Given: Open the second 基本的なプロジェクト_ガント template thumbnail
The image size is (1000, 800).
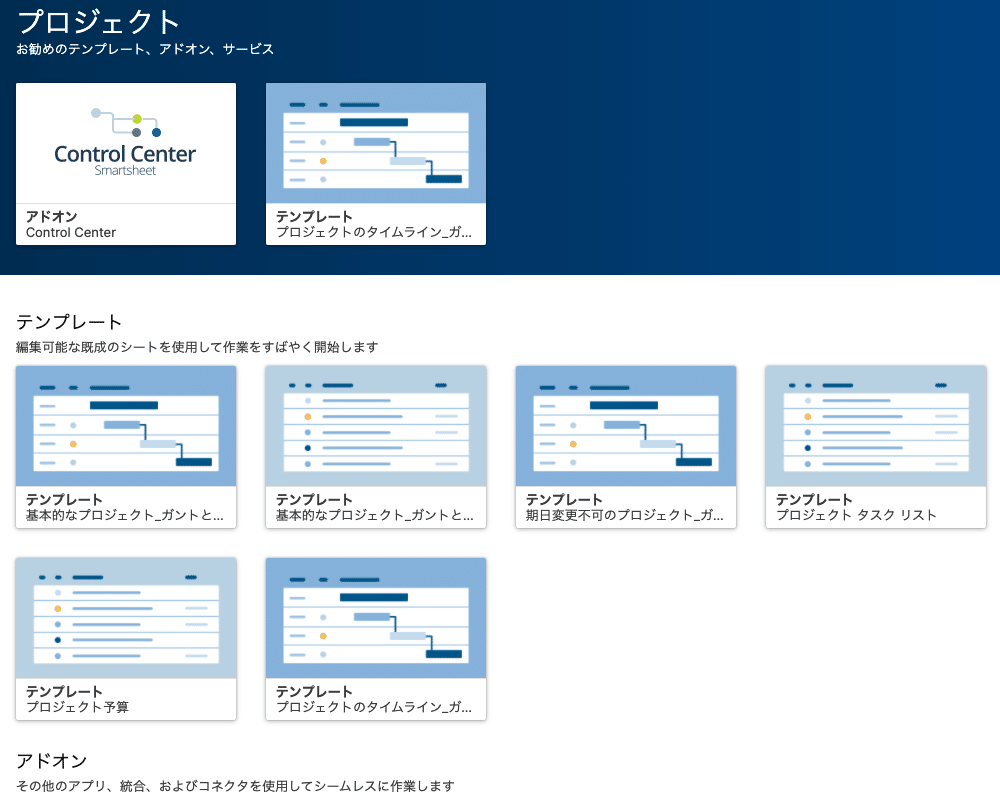Looking at the screenshot, I should click(x=375, y=426).
